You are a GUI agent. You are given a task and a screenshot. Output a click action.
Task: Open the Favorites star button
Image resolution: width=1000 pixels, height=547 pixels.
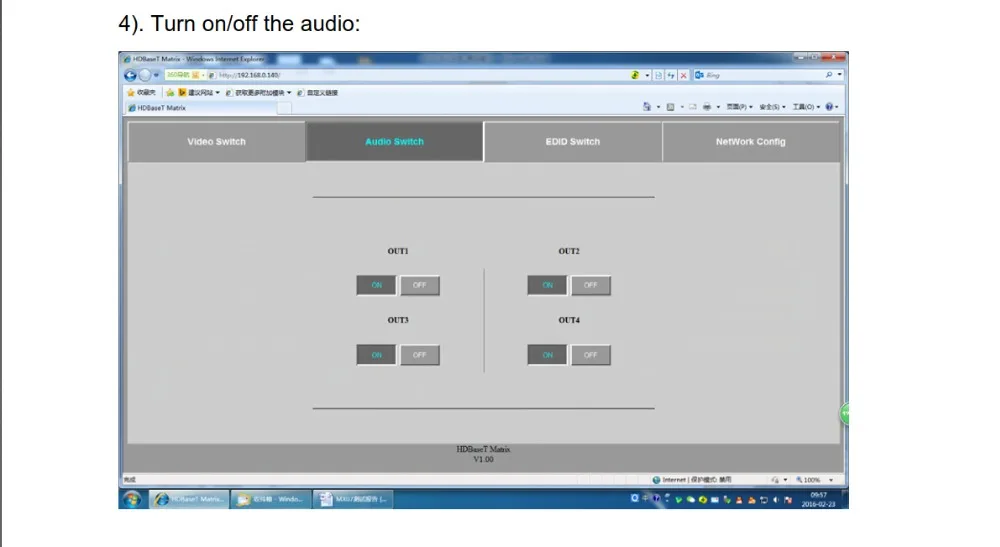tap(141, 92)
